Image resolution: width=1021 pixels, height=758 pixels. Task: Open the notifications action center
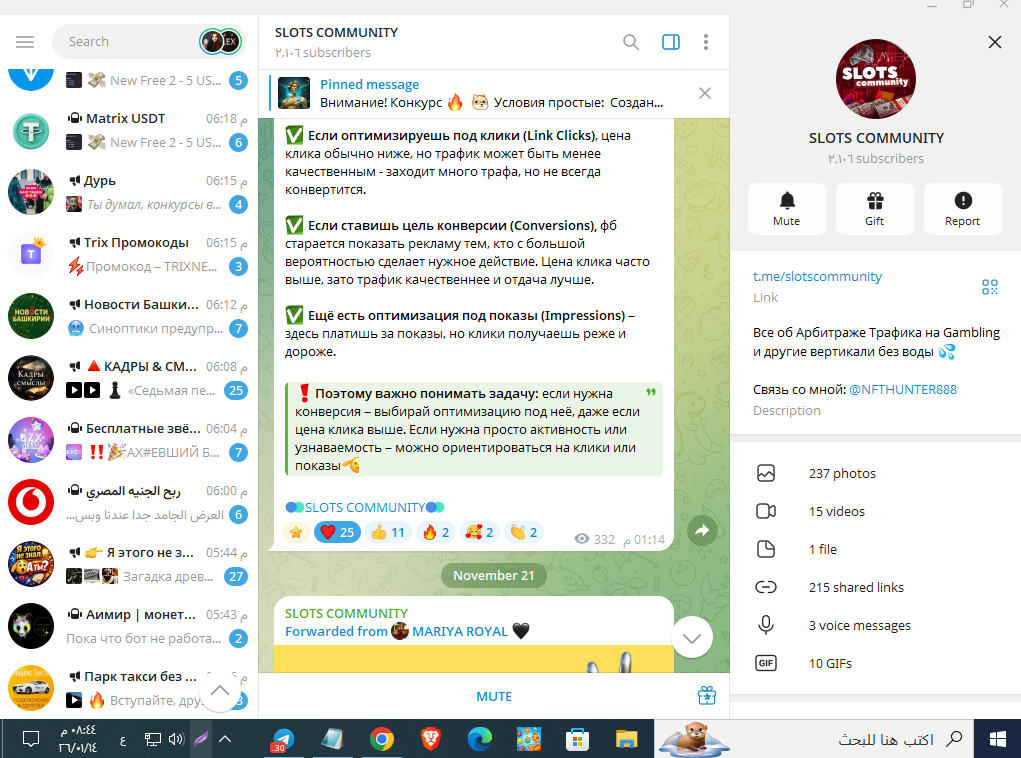[31, 739]
